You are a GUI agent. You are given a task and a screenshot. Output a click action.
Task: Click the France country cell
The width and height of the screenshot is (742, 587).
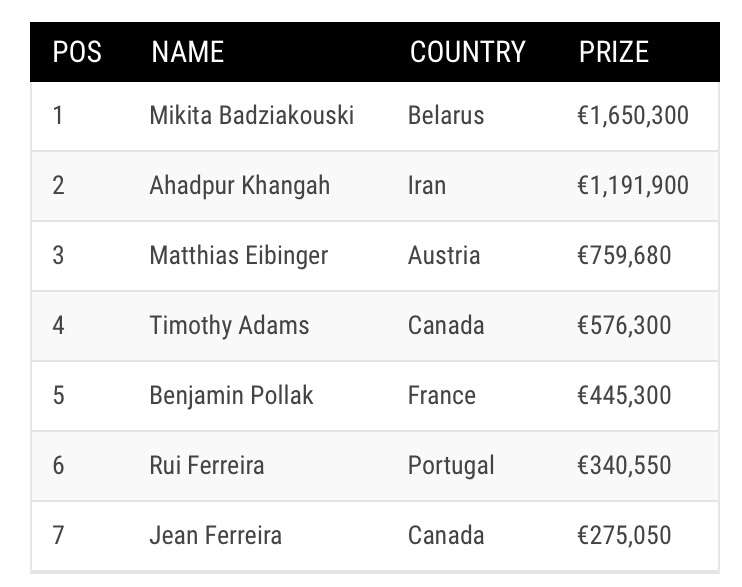(441, 396)
